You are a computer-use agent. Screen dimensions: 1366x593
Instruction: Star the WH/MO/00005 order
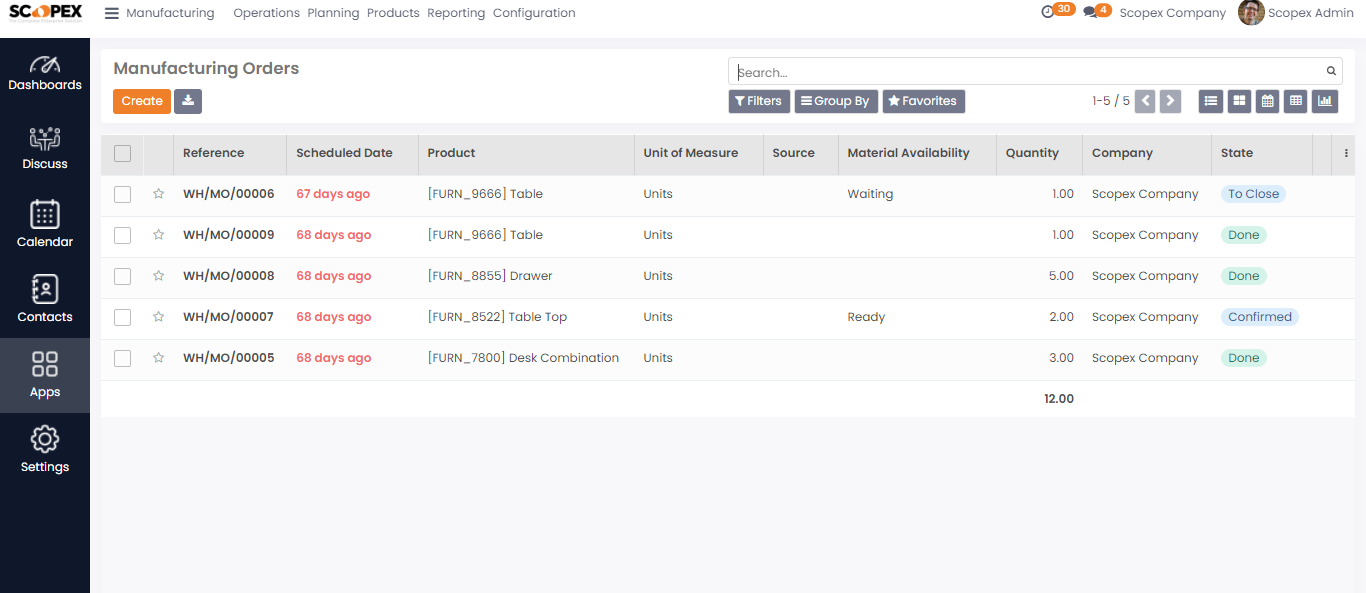point(158,358)
